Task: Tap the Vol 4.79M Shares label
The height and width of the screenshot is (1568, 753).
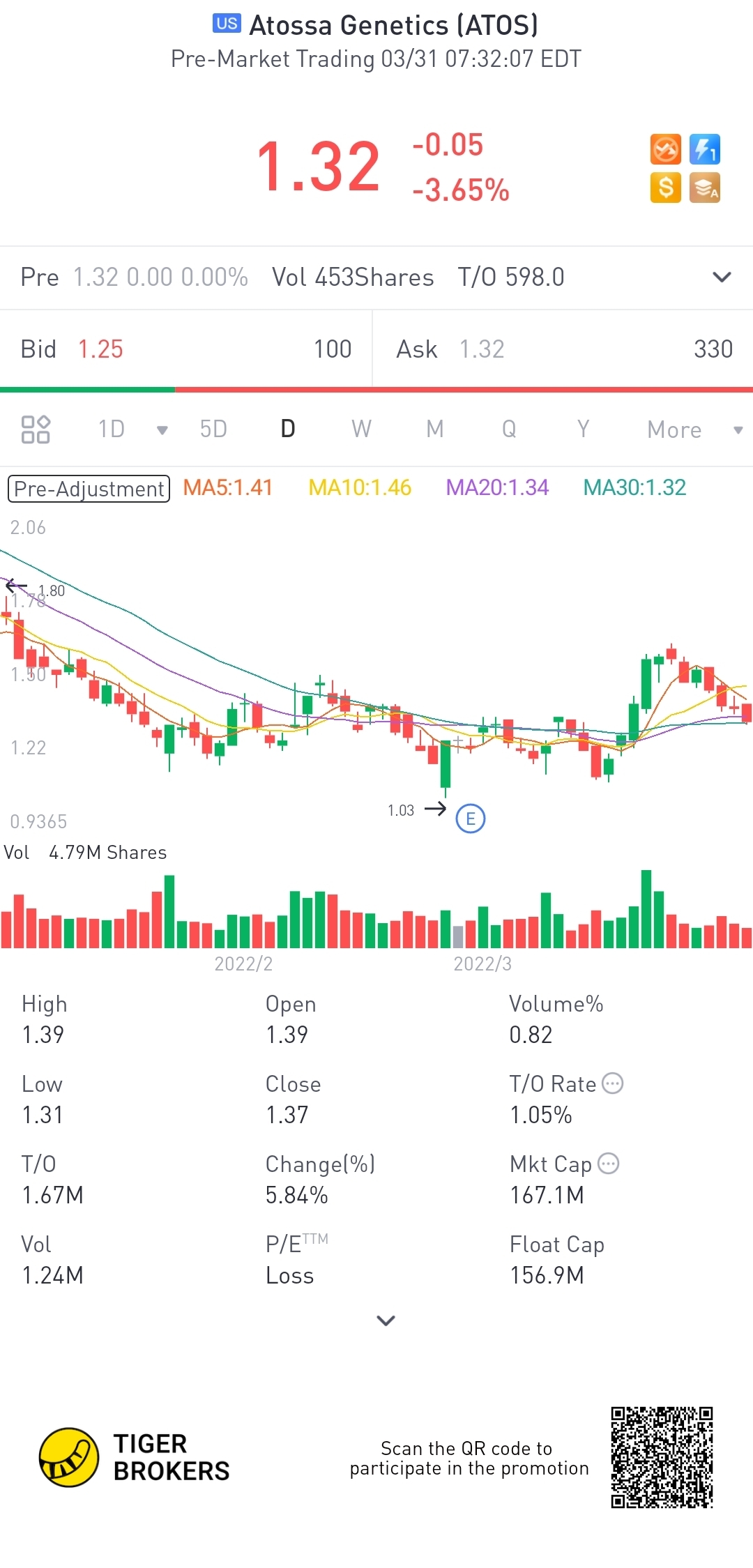Action: coord(86,853)
